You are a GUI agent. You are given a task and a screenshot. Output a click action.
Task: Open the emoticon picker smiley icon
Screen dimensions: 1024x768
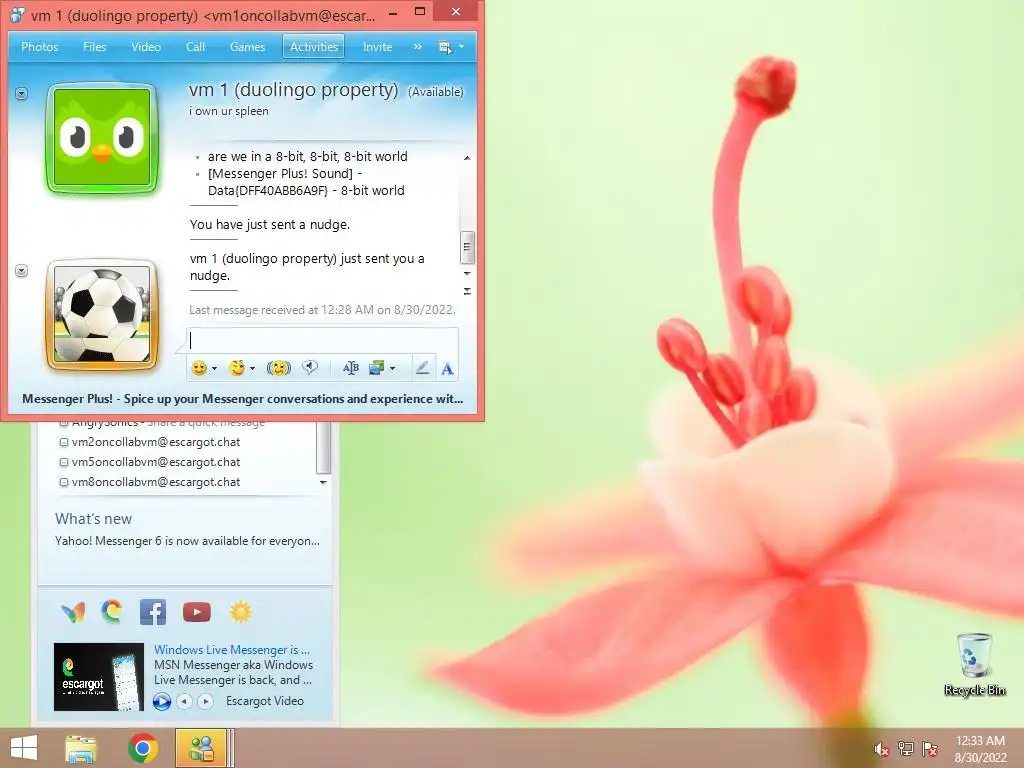[x=199, y=368]
